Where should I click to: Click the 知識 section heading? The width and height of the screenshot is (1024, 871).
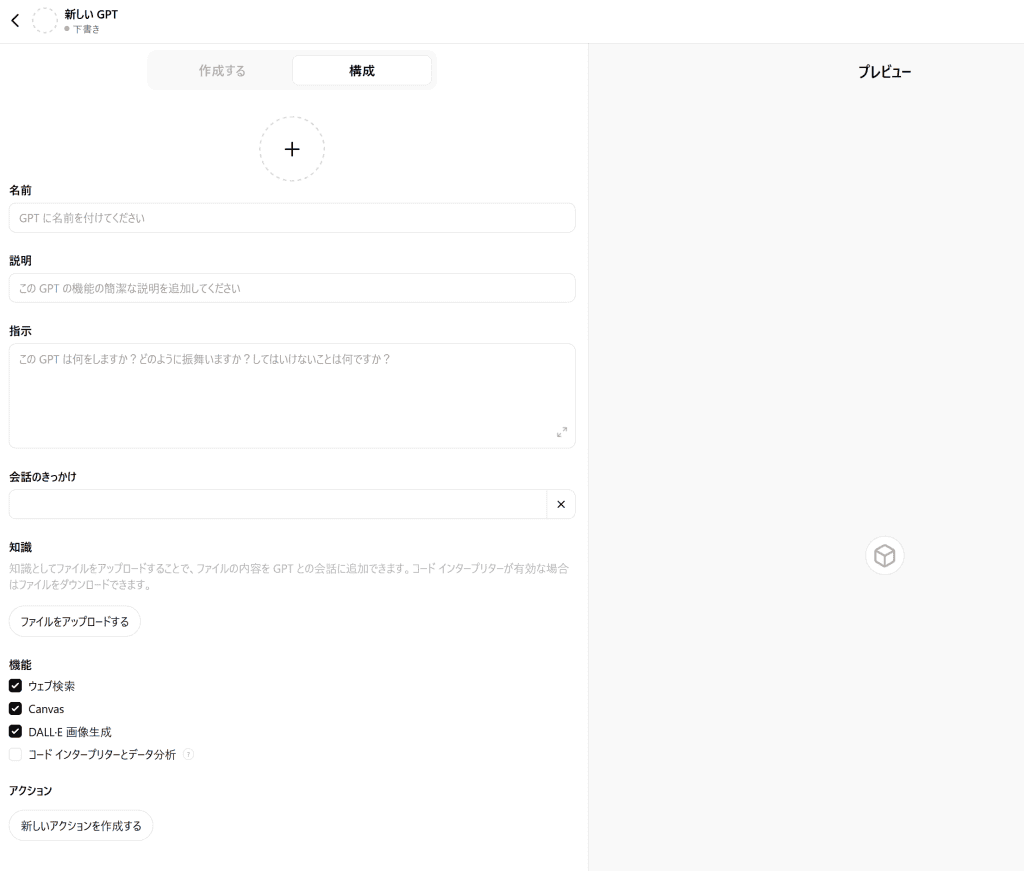click(x=20, y=547)
